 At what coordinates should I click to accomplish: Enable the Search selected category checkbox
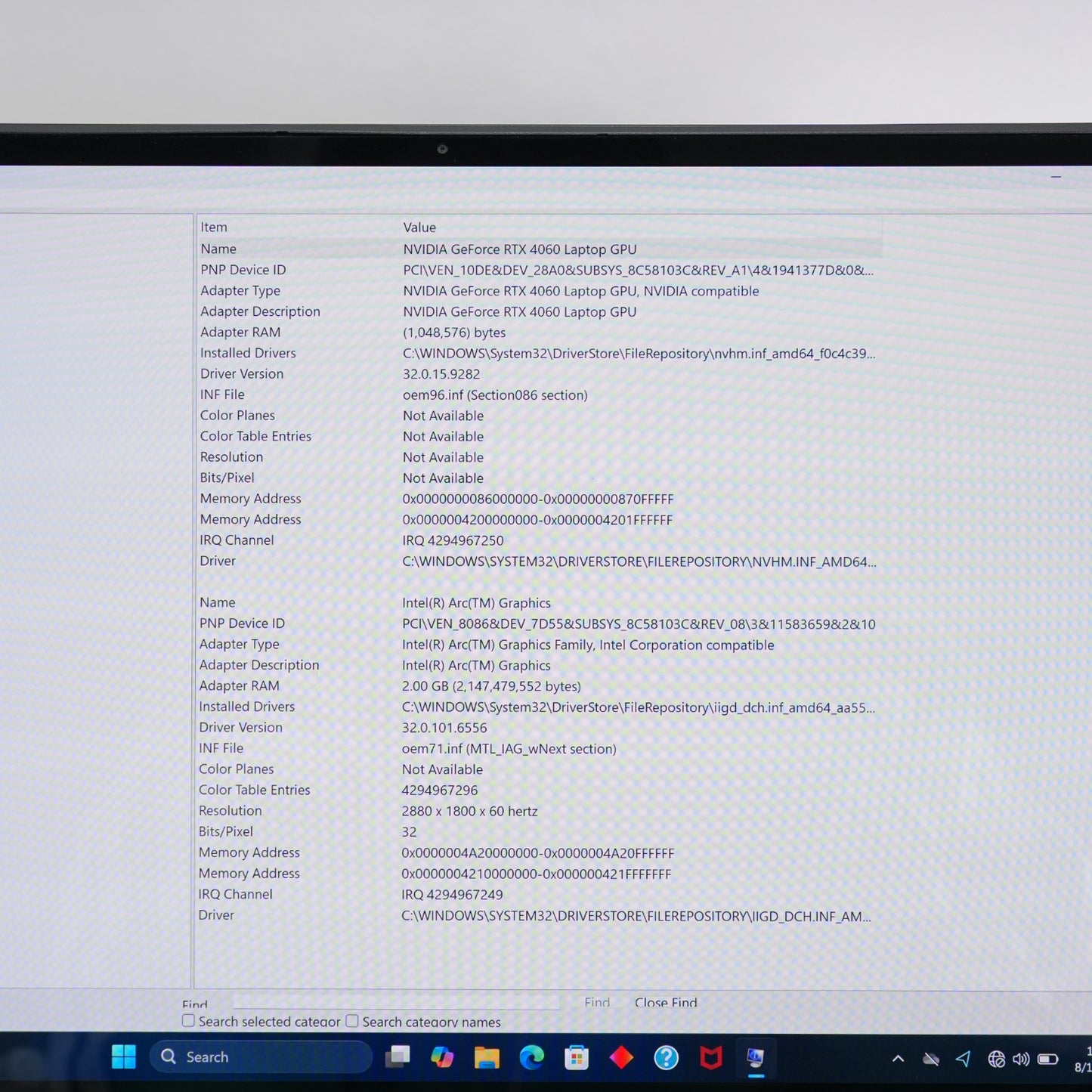pyautogui.click(x=188, y=1021)
